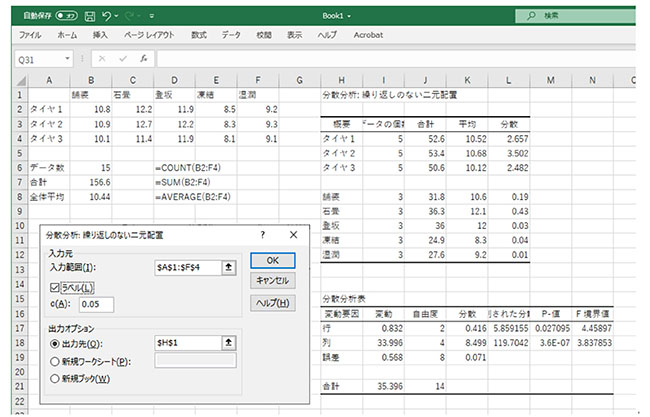Toggle the AutoSave (自動保存) switch
The image size is (650, 417).
click(67, 16)
